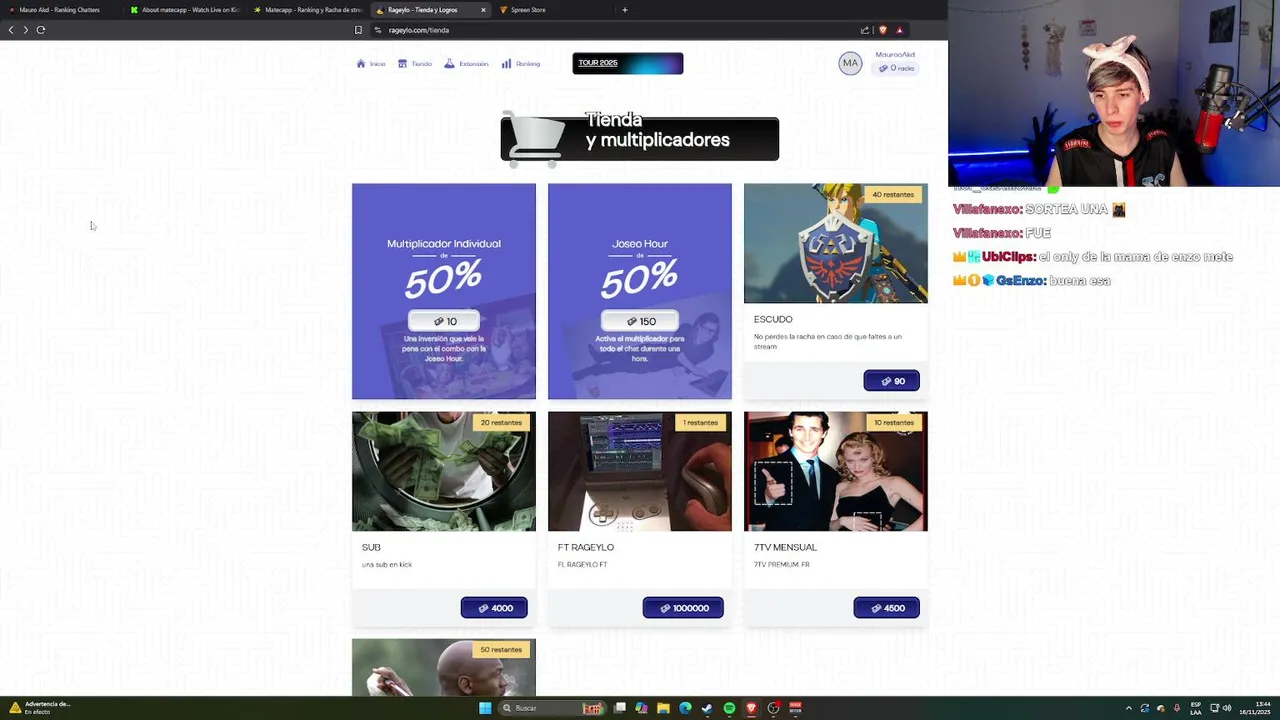Buy the ESCUDO item for 90
Screen dimensions: 1280x720
pos(891,381)
